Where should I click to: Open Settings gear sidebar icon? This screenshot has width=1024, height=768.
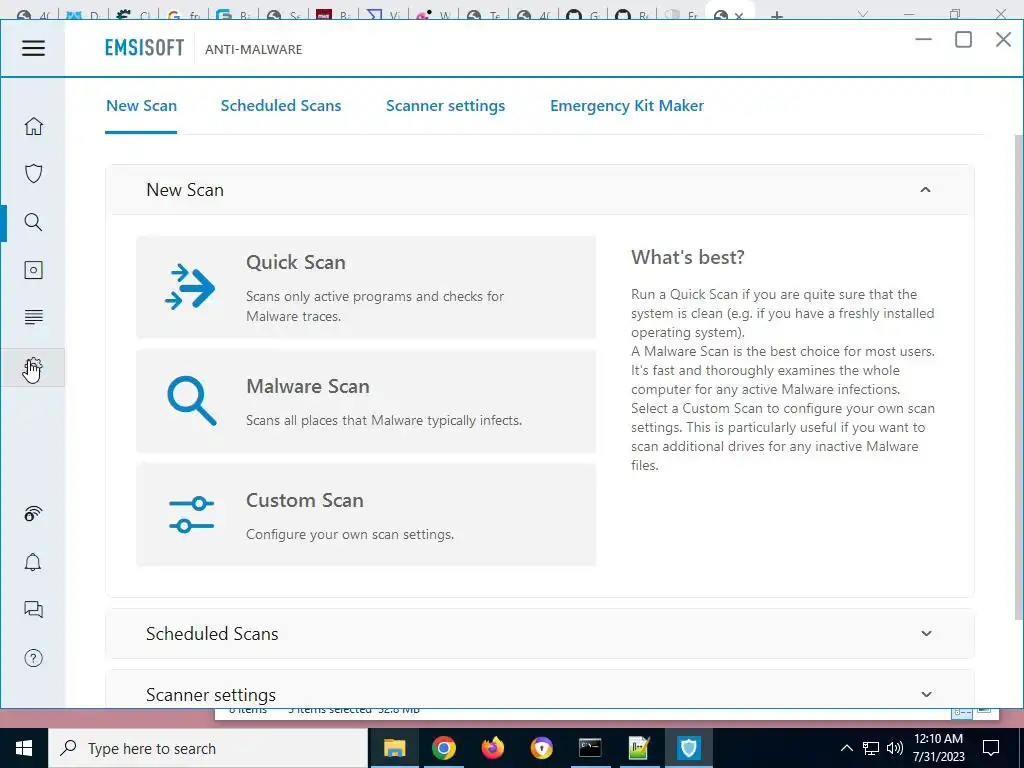[33, 368]
